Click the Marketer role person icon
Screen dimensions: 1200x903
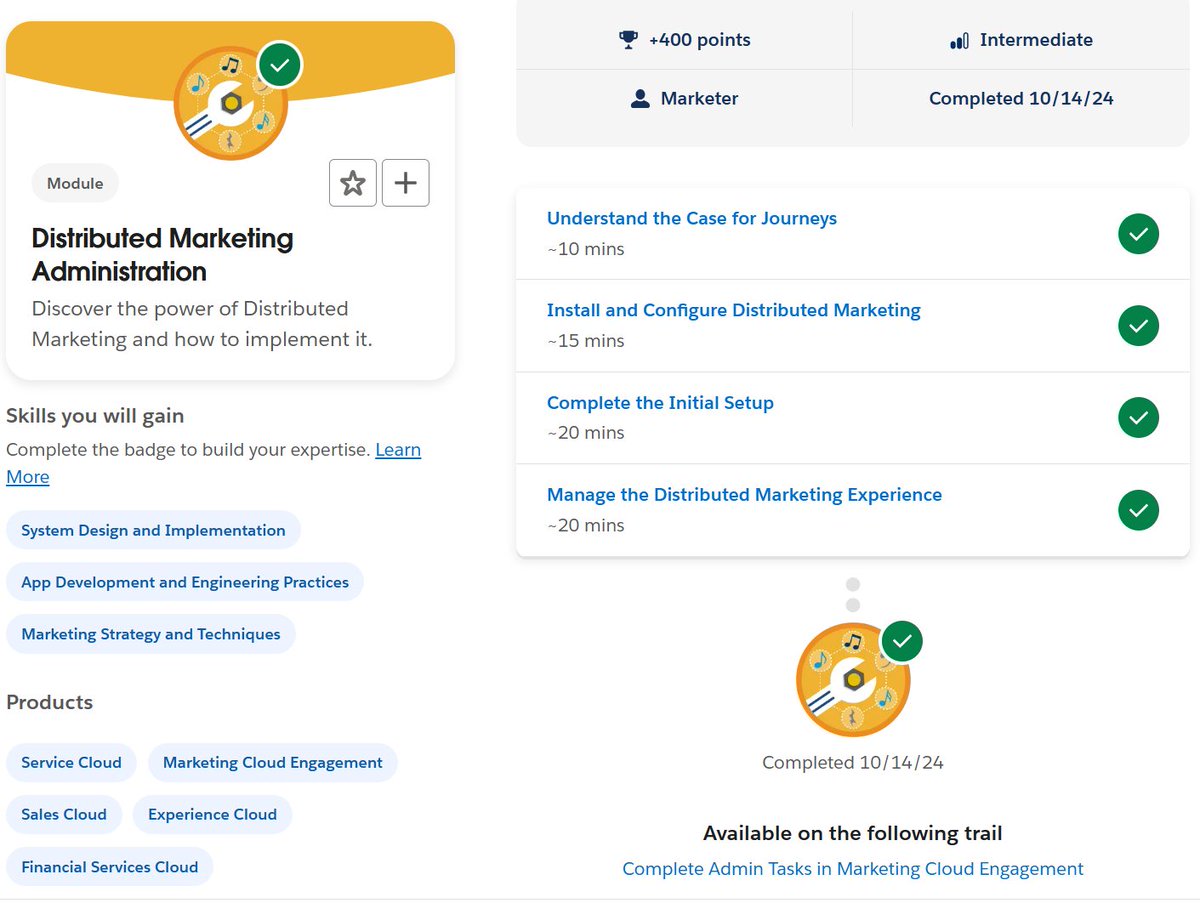640,99
